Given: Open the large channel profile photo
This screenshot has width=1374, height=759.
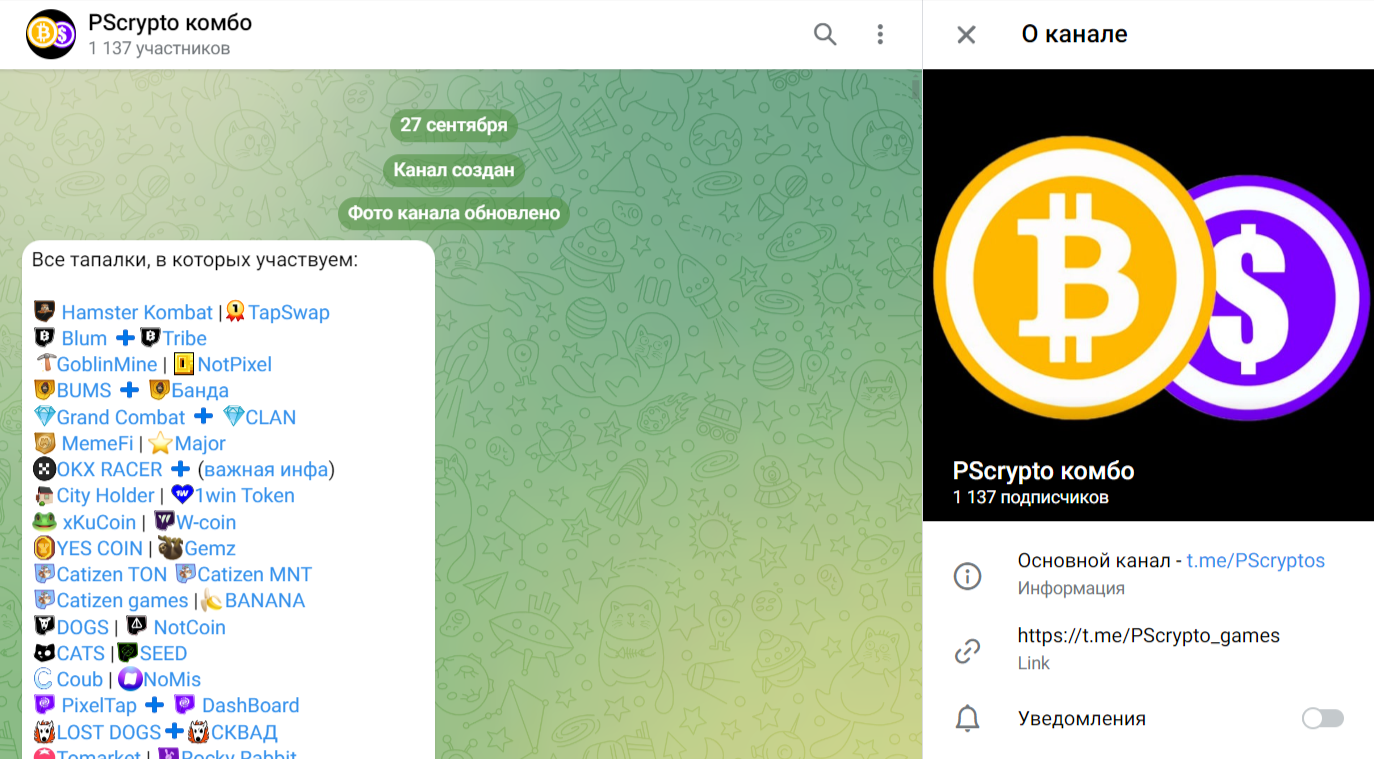Looking at the screenshot, I should 1148,295.
